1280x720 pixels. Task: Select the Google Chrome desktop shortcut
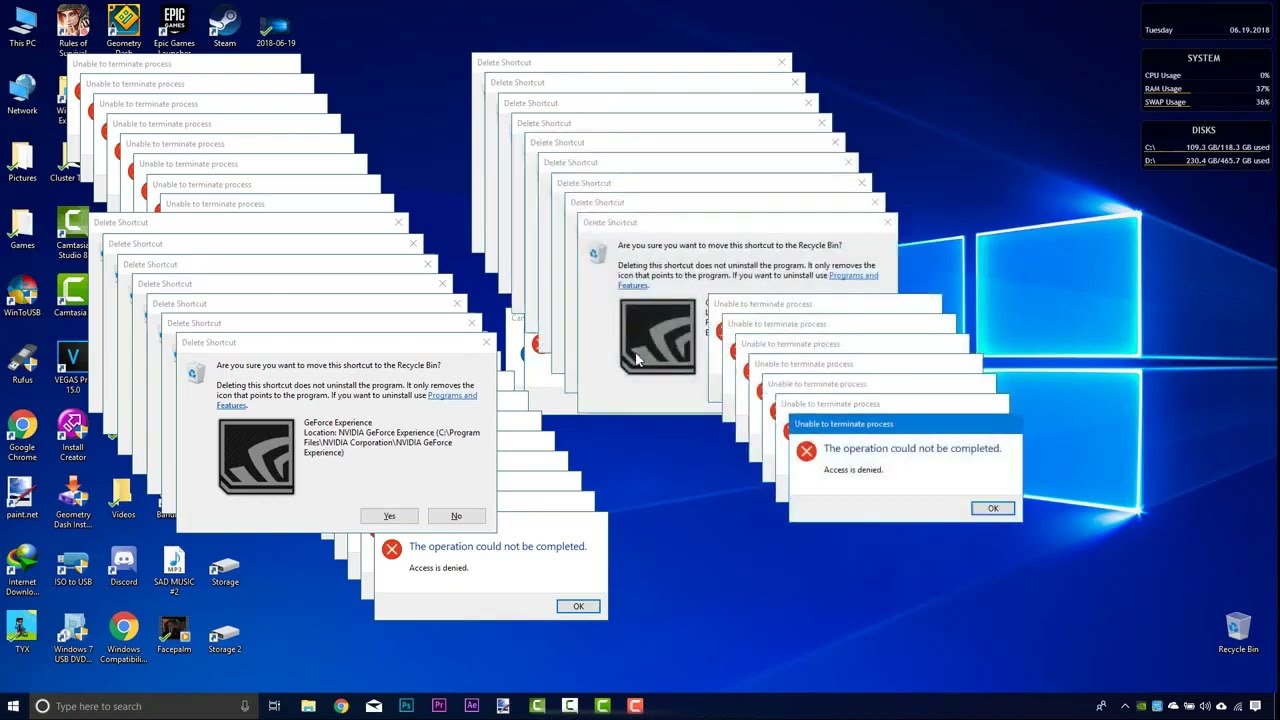(22, 435)
